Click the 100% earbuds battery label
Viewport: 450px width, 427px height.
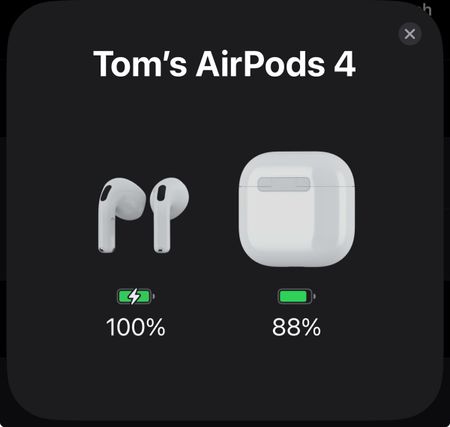[x=136, y=327]
